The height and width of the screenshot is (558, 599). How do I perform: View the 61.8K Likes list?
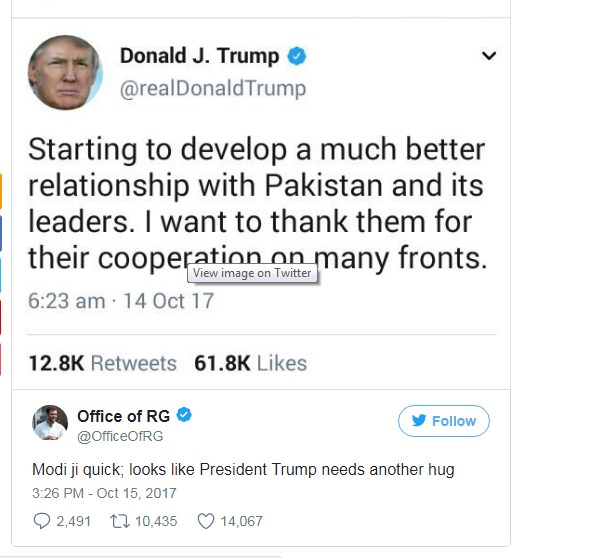coord(251,363)
